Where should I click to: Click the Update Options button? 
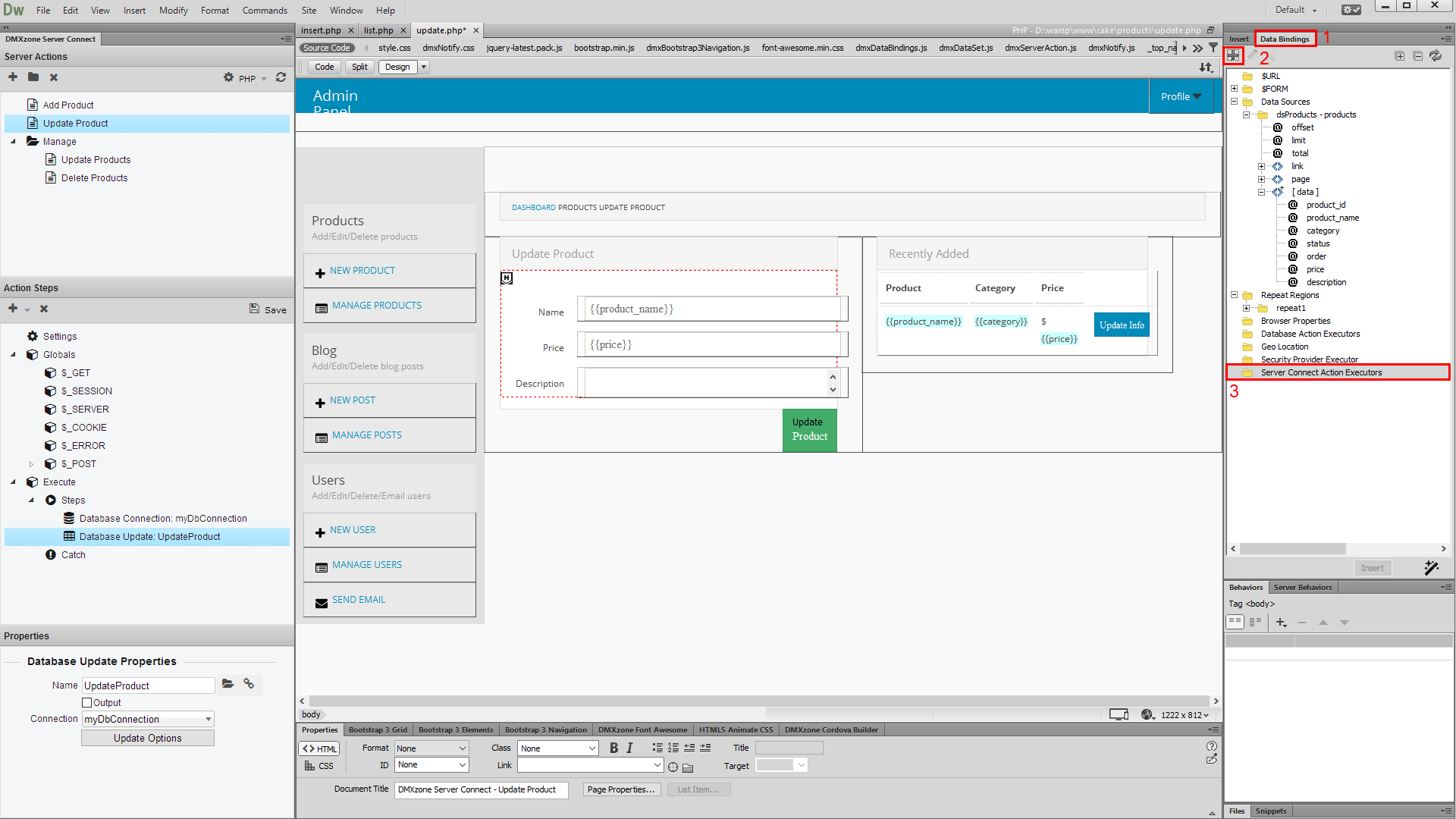coord(148,738)
